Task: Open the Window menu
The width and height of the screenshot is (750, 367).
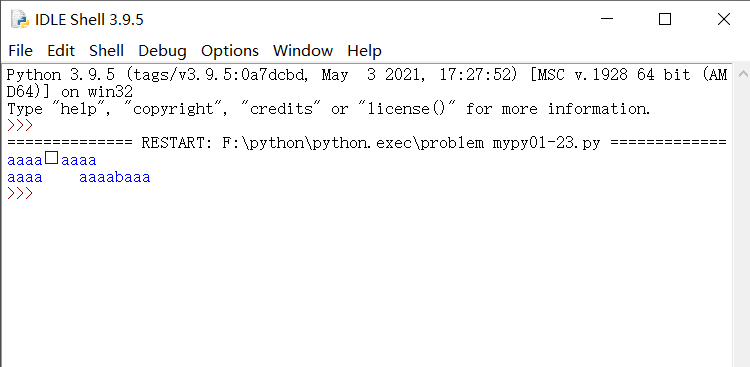Action: click(x=303, y=51)
